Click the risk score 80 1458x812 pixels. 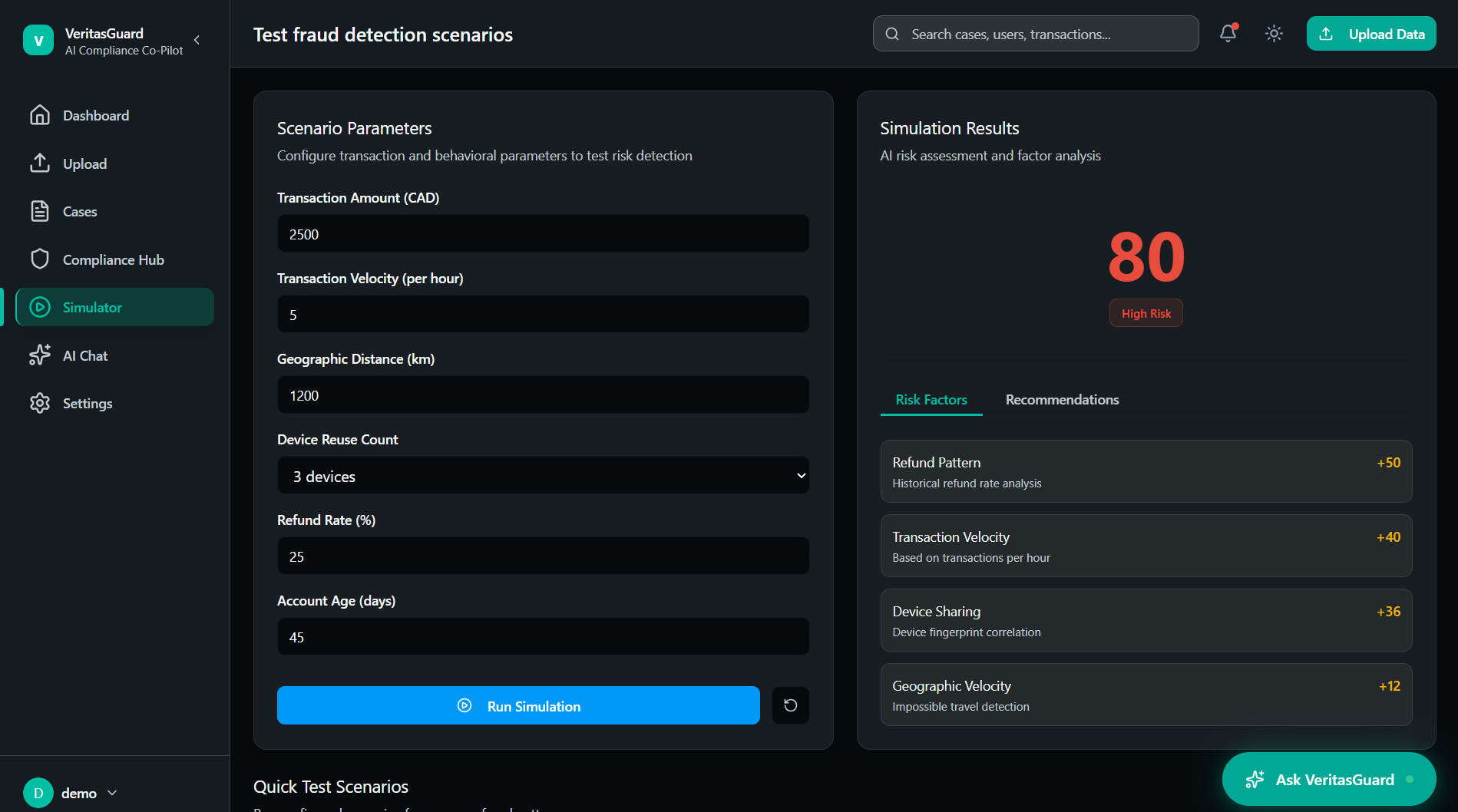pos(1146,257)
